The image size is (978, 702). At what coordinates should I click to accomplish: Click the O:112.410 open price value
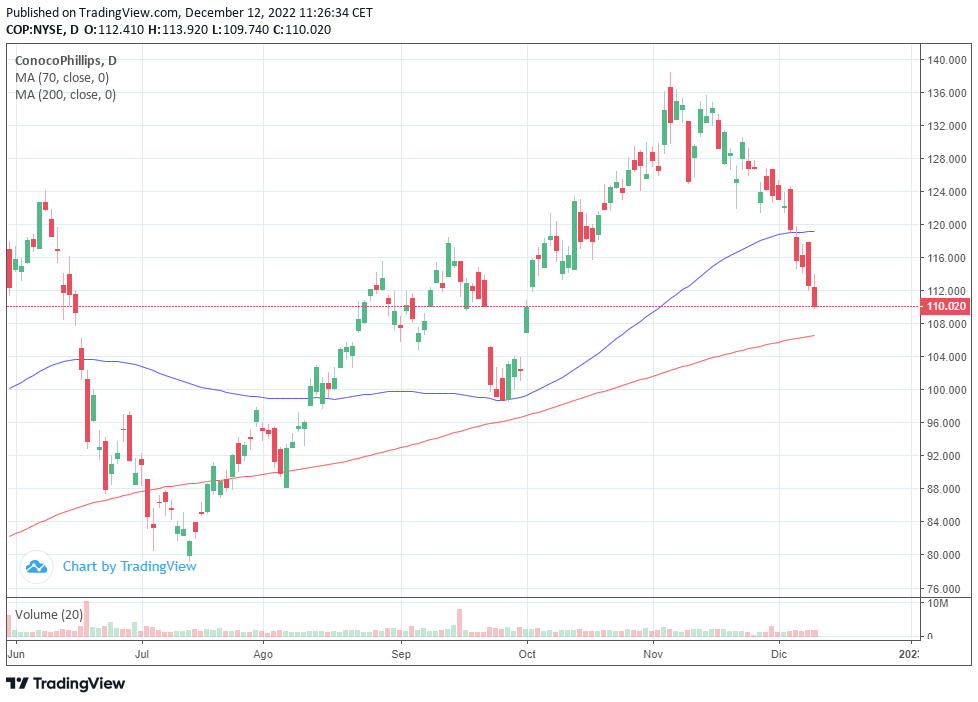click(114, 29)
